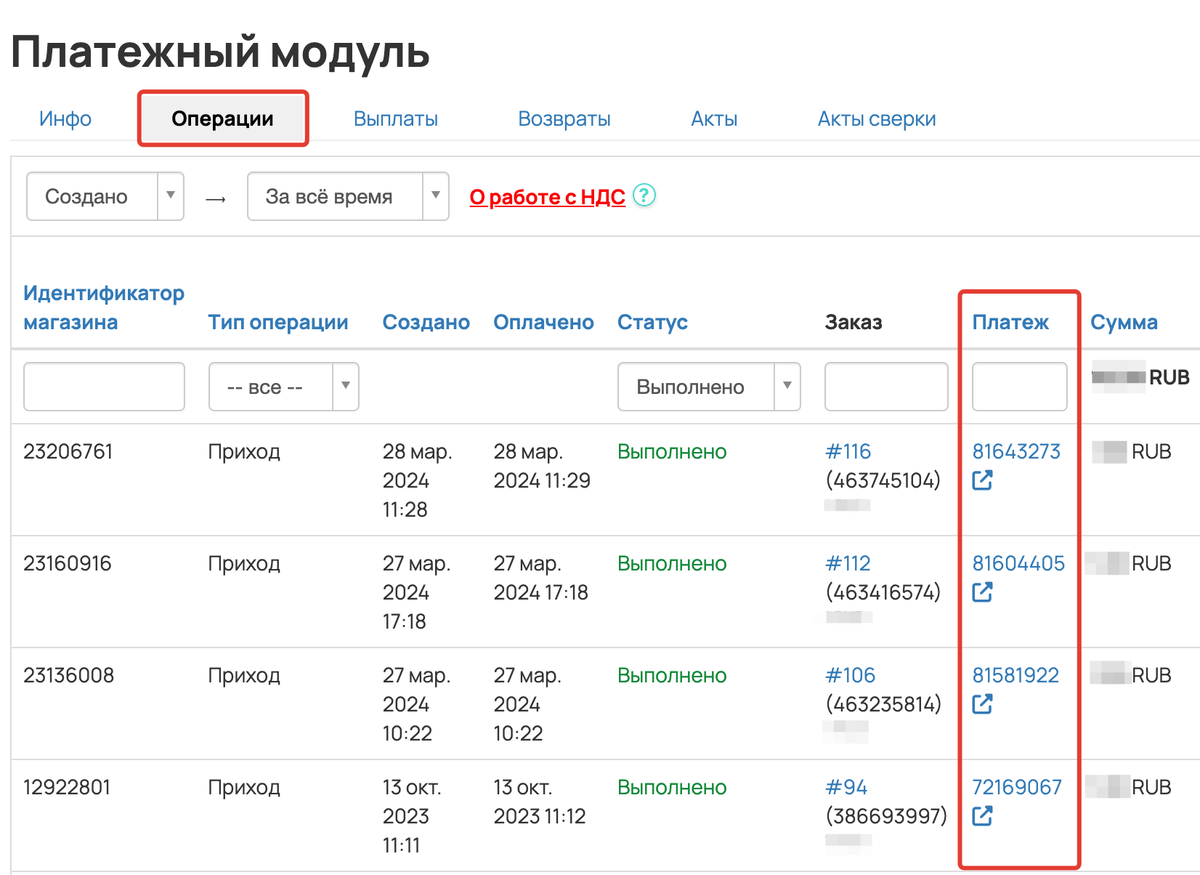The height and width of the screenshot is (875, 1200).
Task: Open the Акты tab
Action: tap(714, 119)
